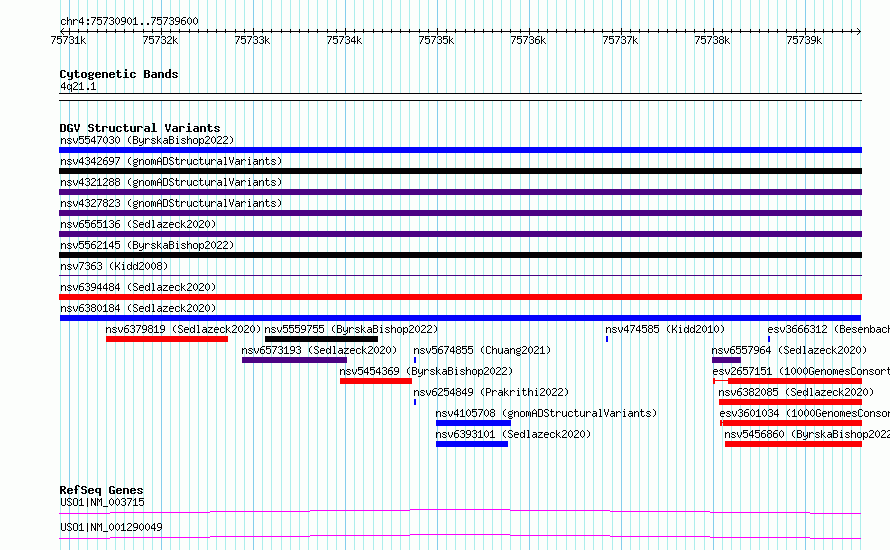Viewport: 890px width, 550px height.
Task: Select the red nsv5456860 variant bar
Action: [794, 444]
